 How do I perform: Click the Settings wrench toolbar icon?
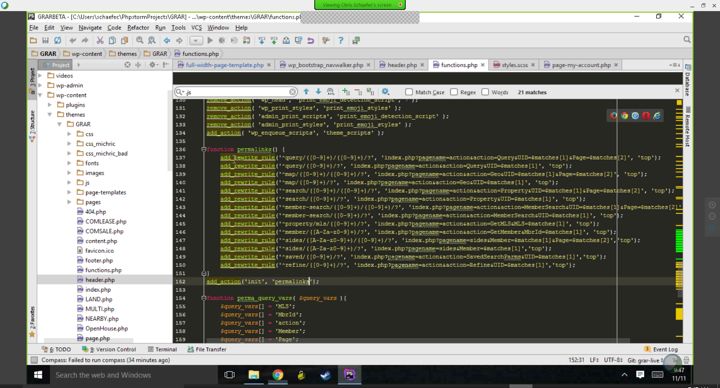[x=326, y=40]
